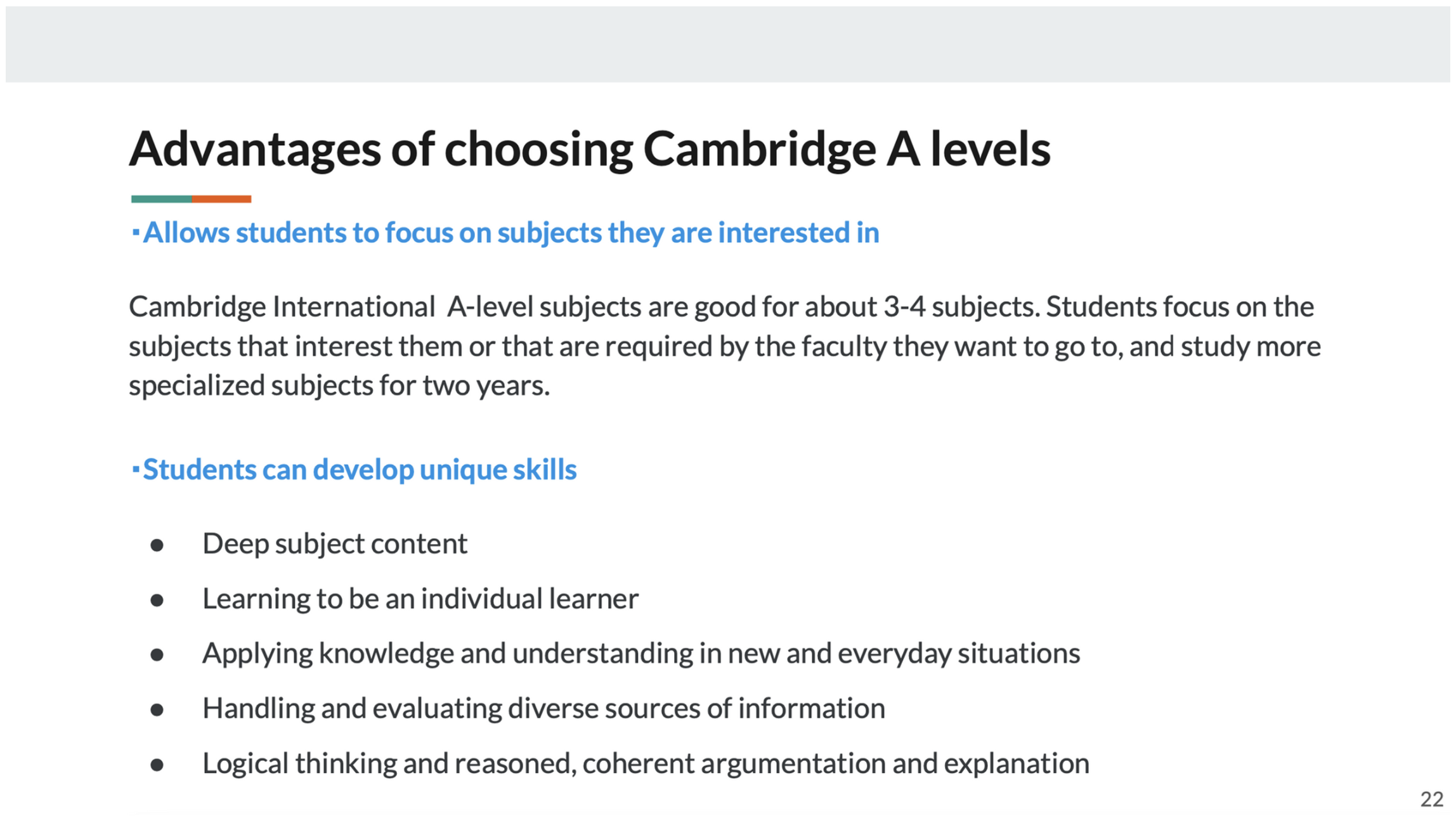Click the bullet dot beside 'Handling and evaluating'
This screenshot has height=823, width=1456.
point(157,710)
